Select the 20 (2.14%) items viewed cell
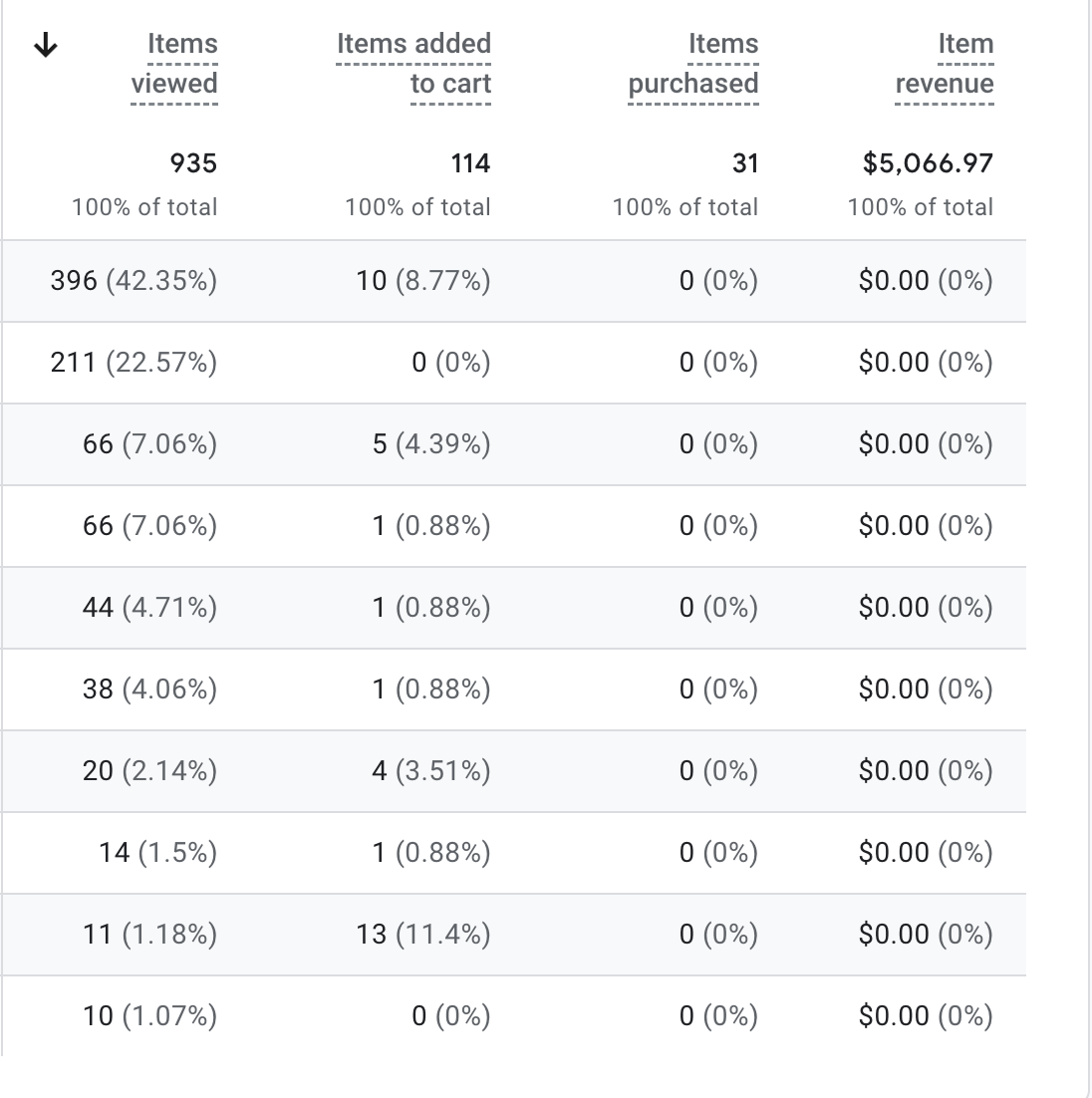Image resolution: width=1092 pixels, height=1098 pixels. [x=149, y=771]
